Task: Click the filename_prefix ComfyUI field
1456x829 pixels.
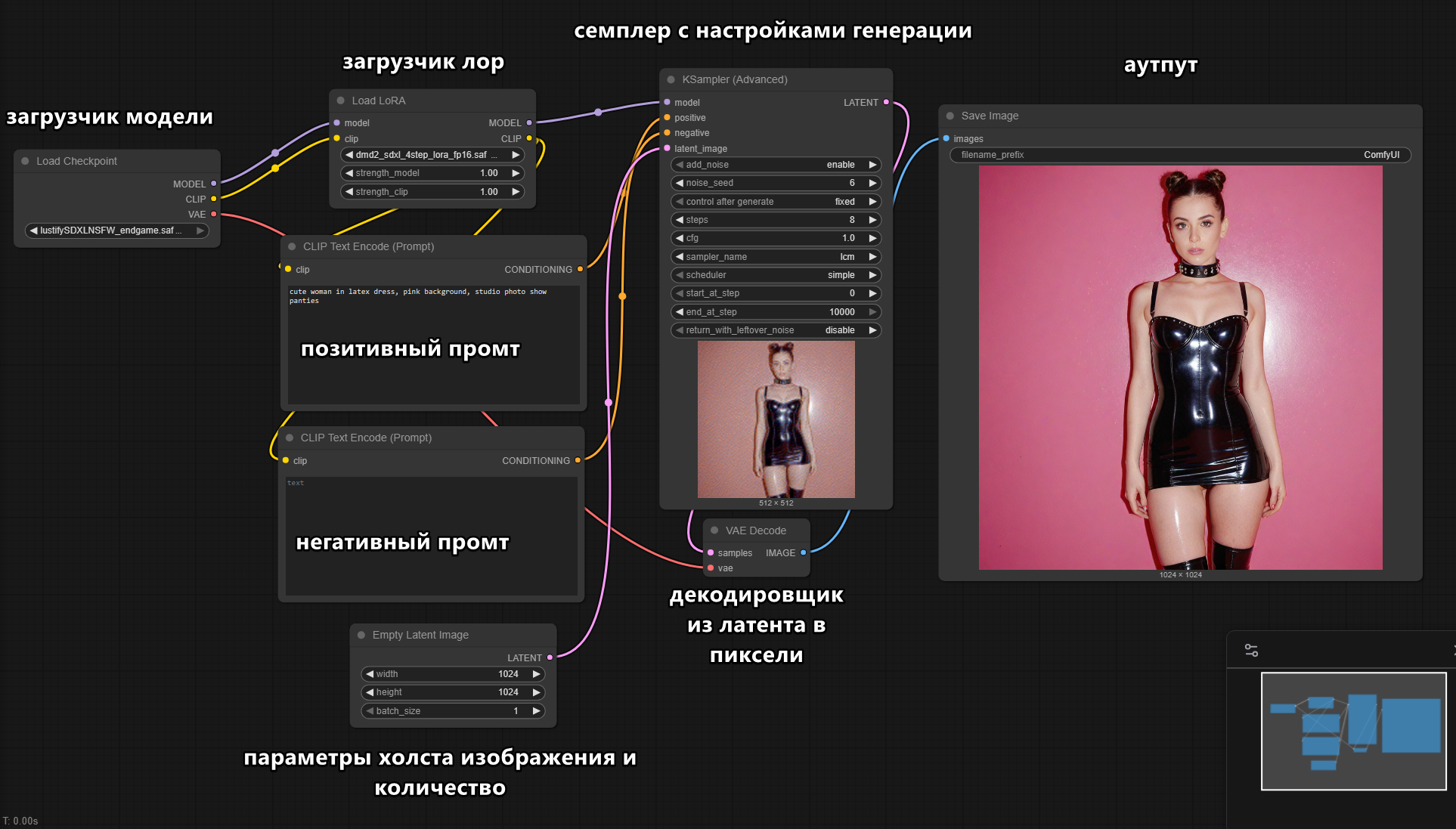Action: [x=1179, y=155]
